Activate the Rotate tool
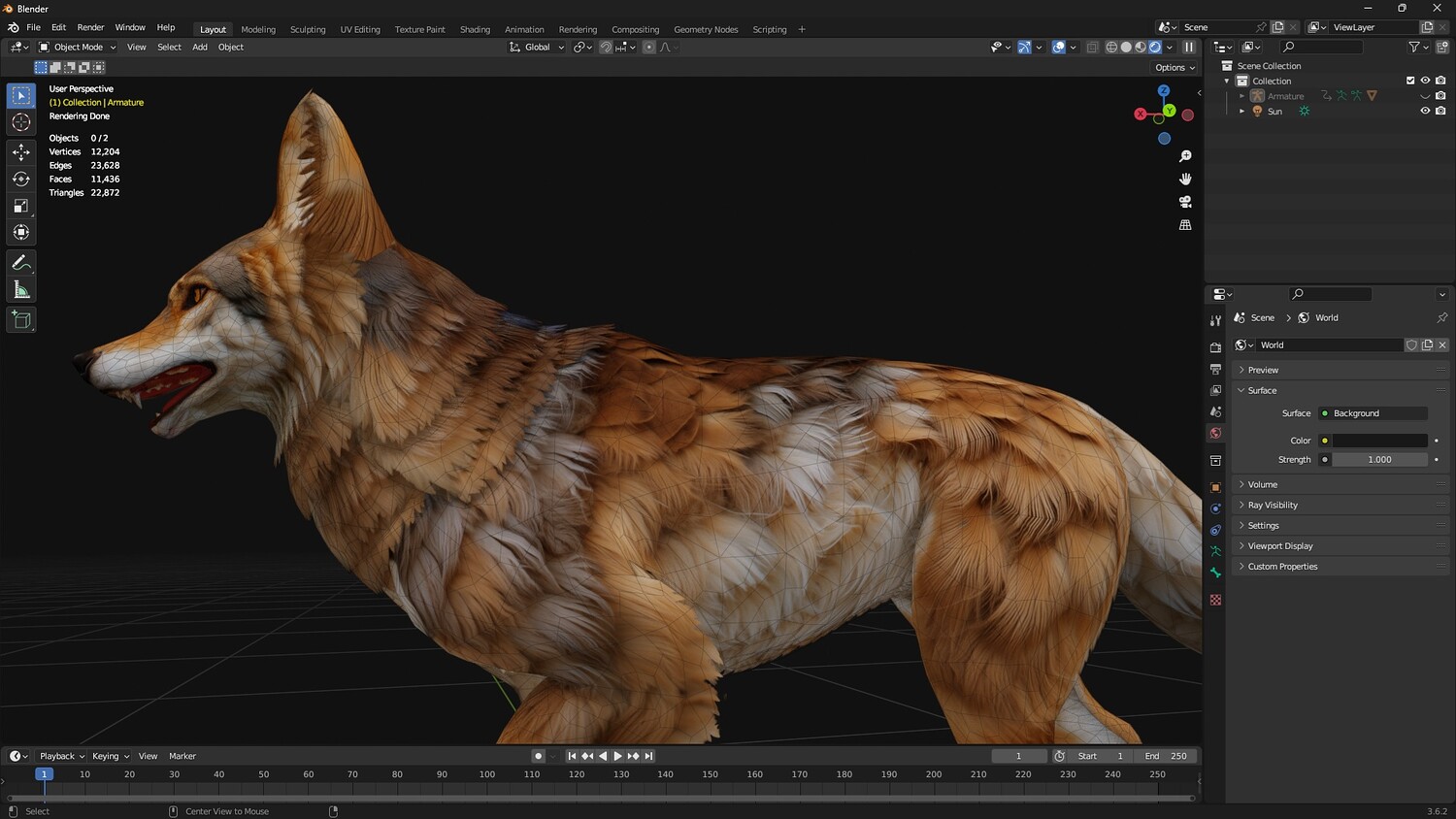 (x=21, y=179)
